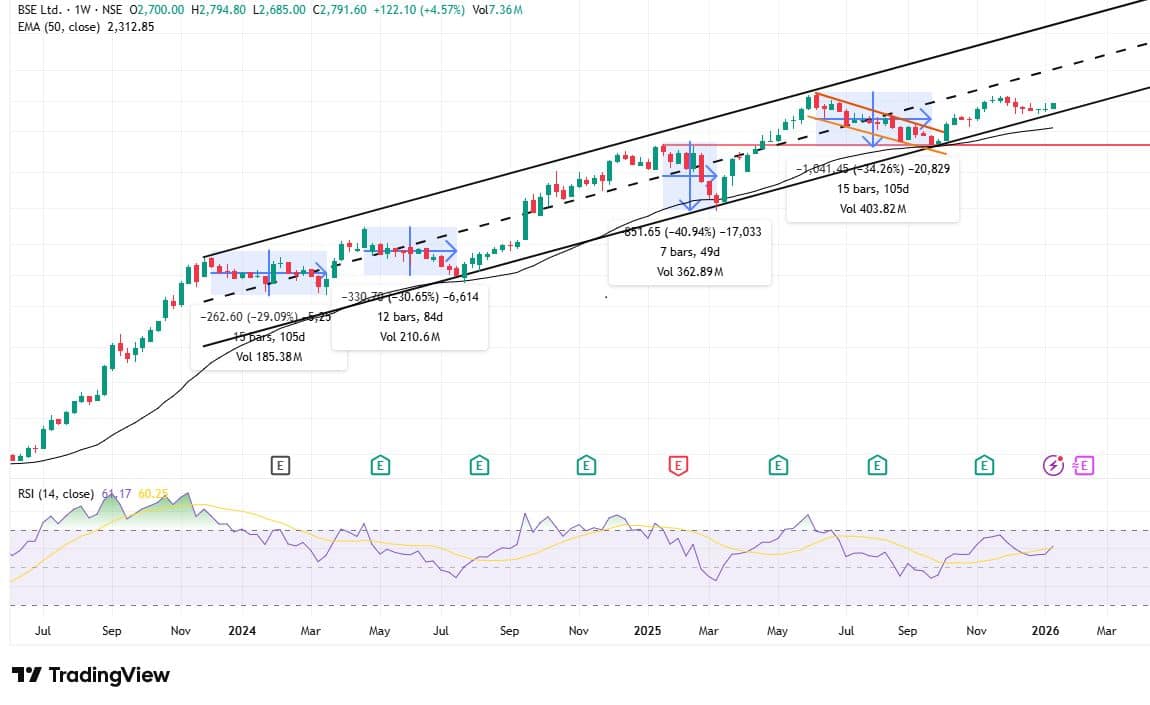Image resolution: width=1150 pixels, height=705 pixels.
Task: Click the −40.94% drop measurement text
Action: (690, 232)
